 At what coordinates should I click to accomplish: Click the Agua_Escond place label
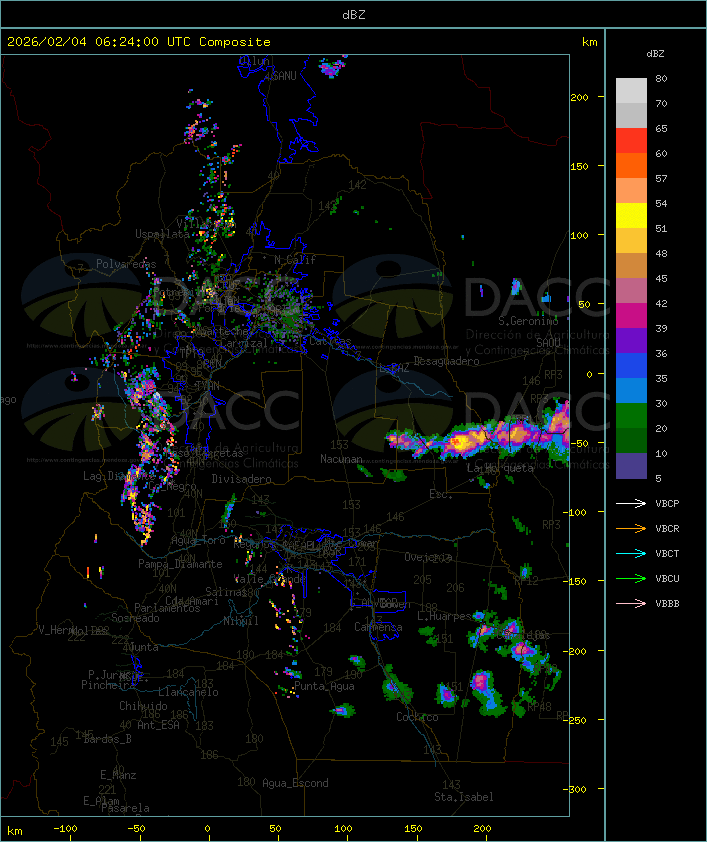pyautogui.click(x=295, y=783)
